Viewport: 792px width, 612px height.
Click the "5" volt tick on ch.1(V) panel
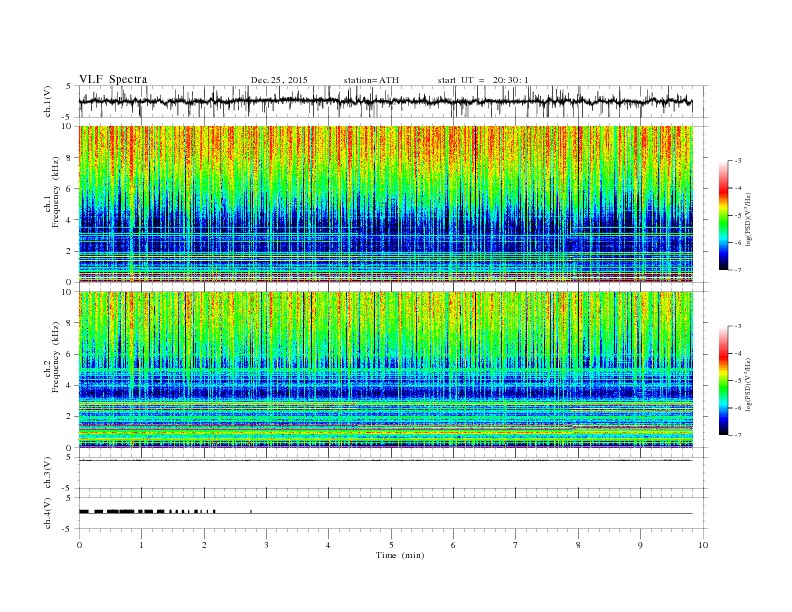69,86
